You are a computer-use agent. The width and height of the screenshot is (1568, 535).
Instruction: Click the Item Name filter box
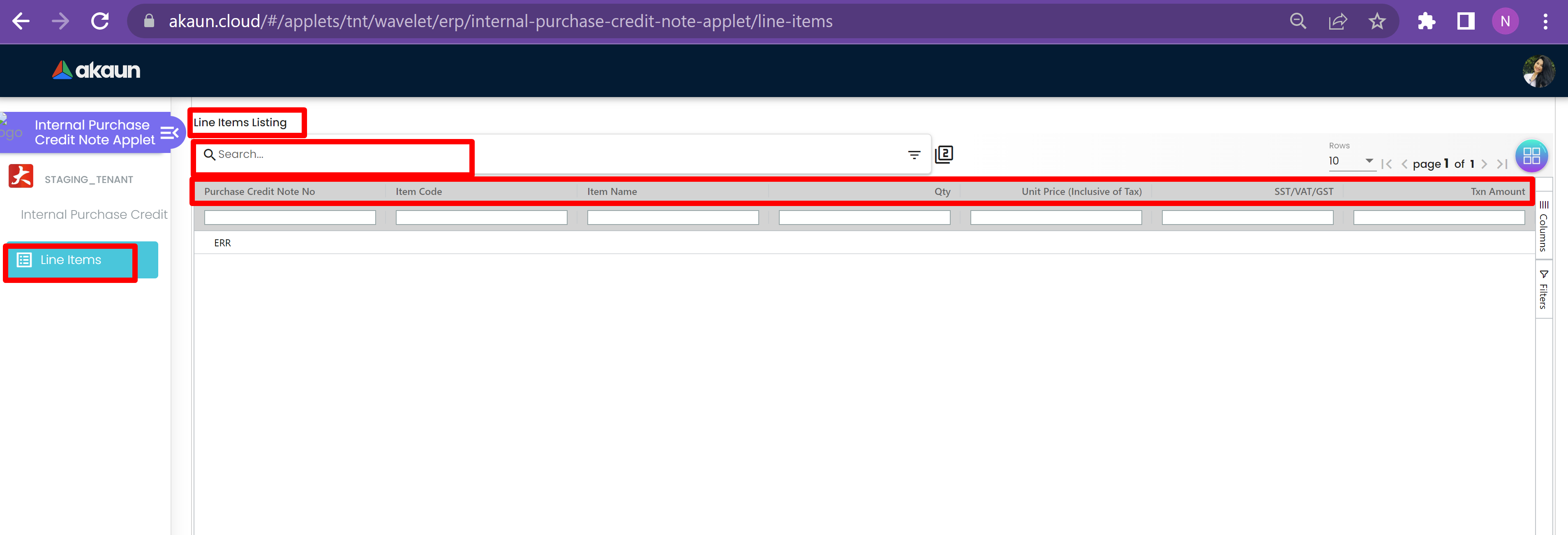point(672,218)
